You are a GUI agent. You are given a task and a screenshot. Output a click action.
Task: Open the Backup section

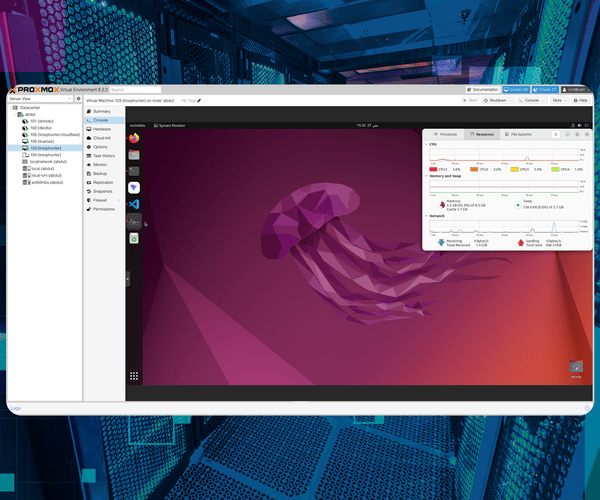coord(104,174)
